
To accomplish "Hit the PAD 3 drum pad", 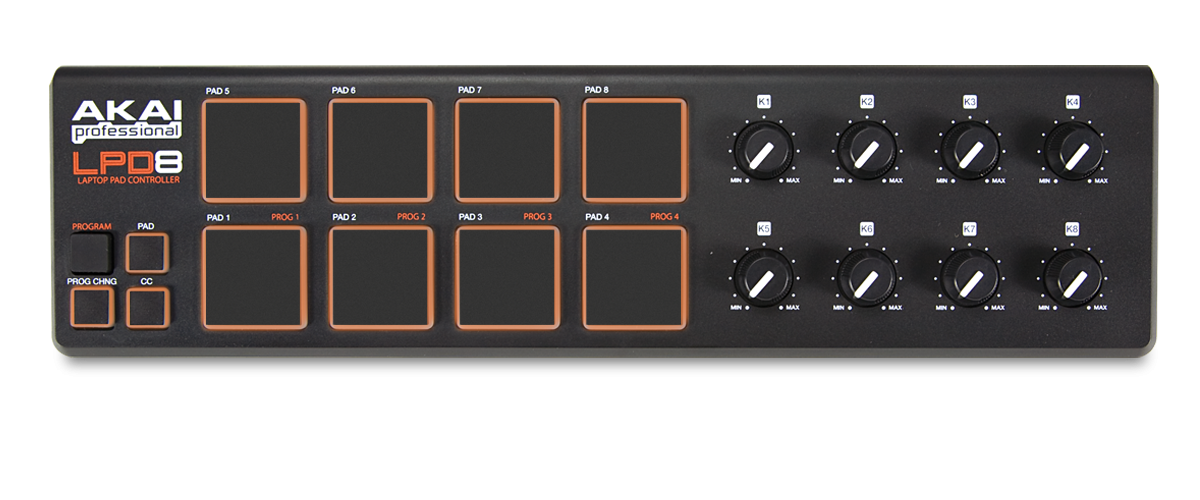I will (506, 277).
